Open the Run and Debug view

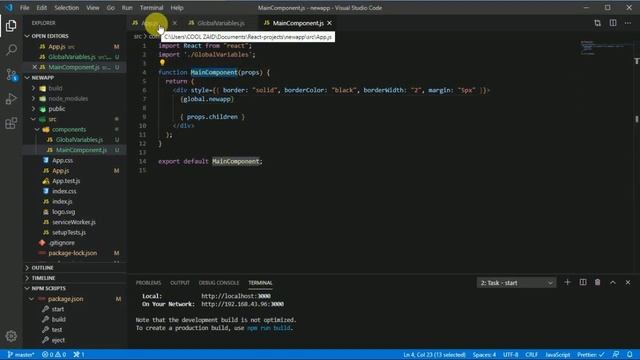coord(11,99)
